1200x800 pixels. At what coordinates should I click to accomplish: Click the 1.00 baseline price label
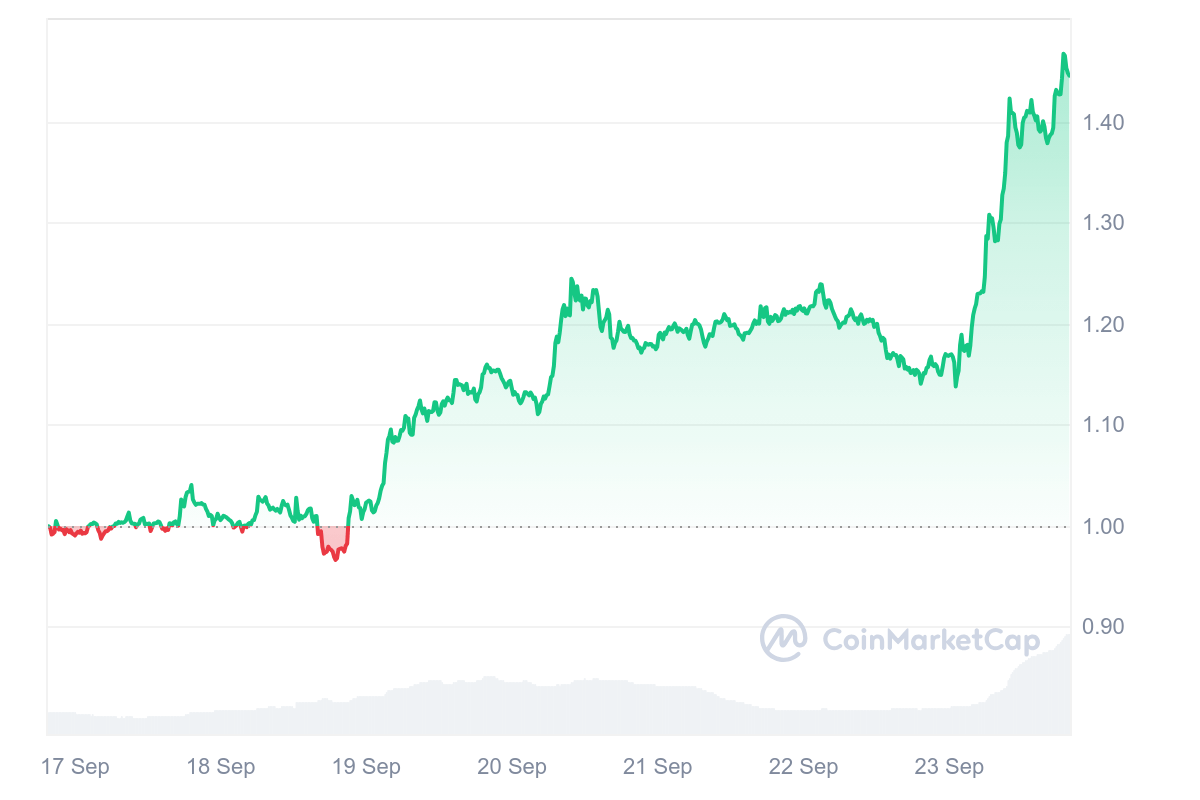pos(1104,526)
